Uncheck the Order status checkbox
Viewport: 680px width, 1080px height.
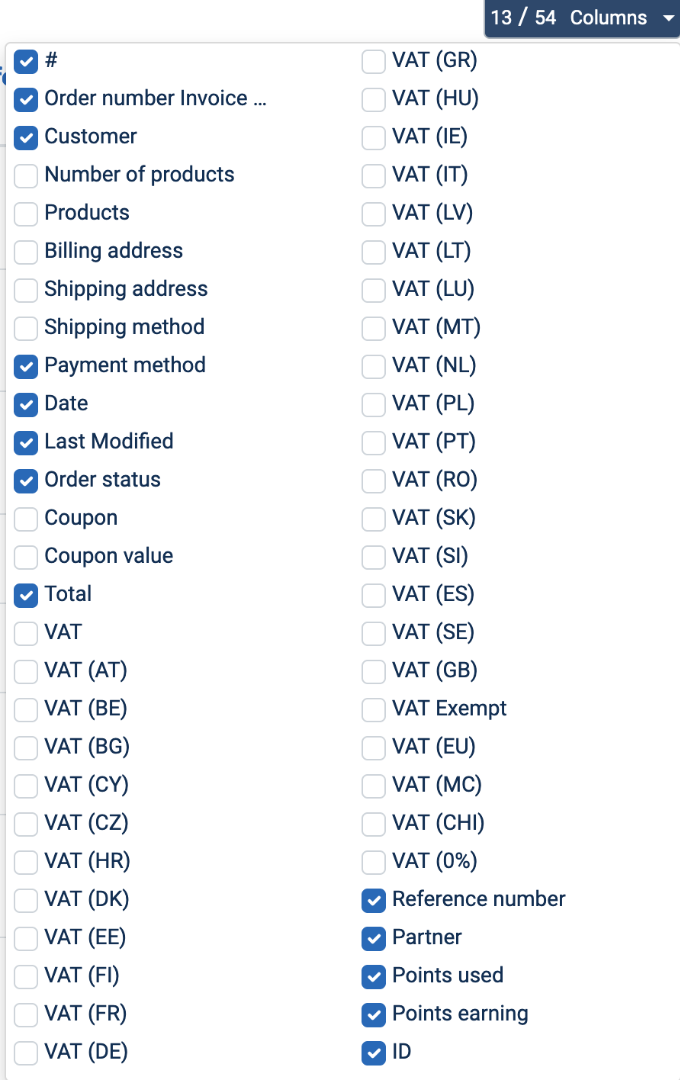[27, 480]
